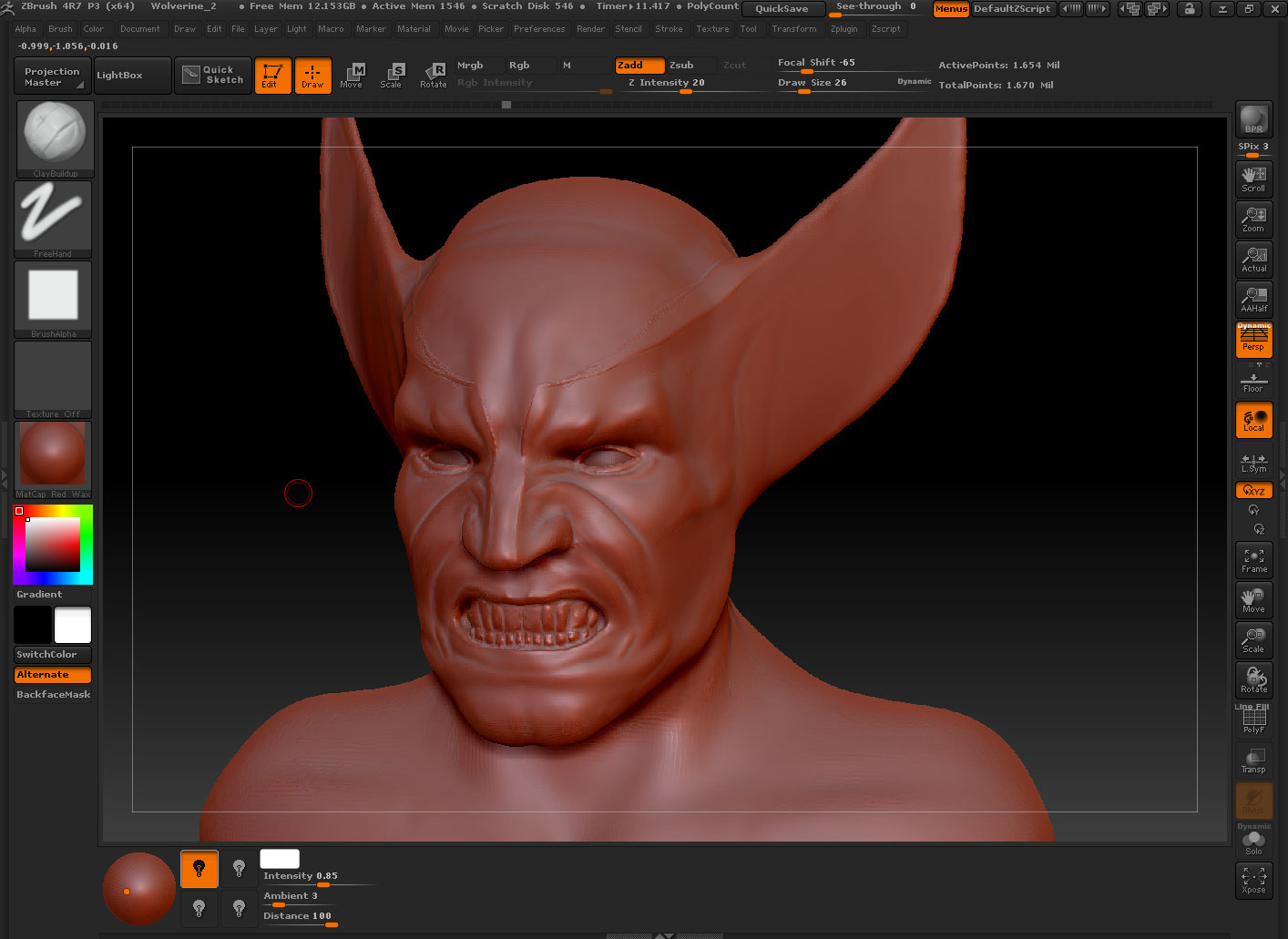The width and height of the screenshot is (1288, 939).
Task: Click the white light color swatch
Action: pos(280,859)
